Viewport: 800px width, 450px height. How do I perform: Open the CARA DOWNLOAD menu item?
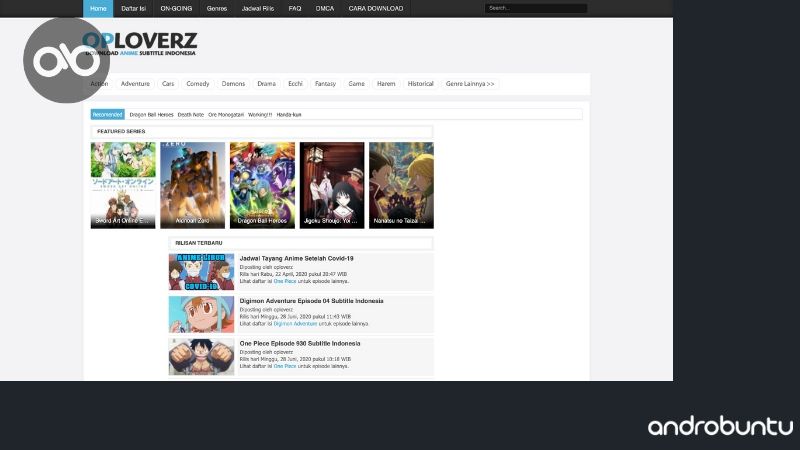point(376,8)
